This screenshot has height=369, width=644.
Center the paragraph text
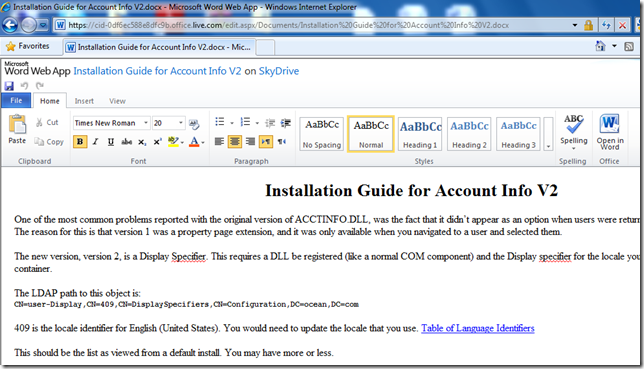(235, 142)
